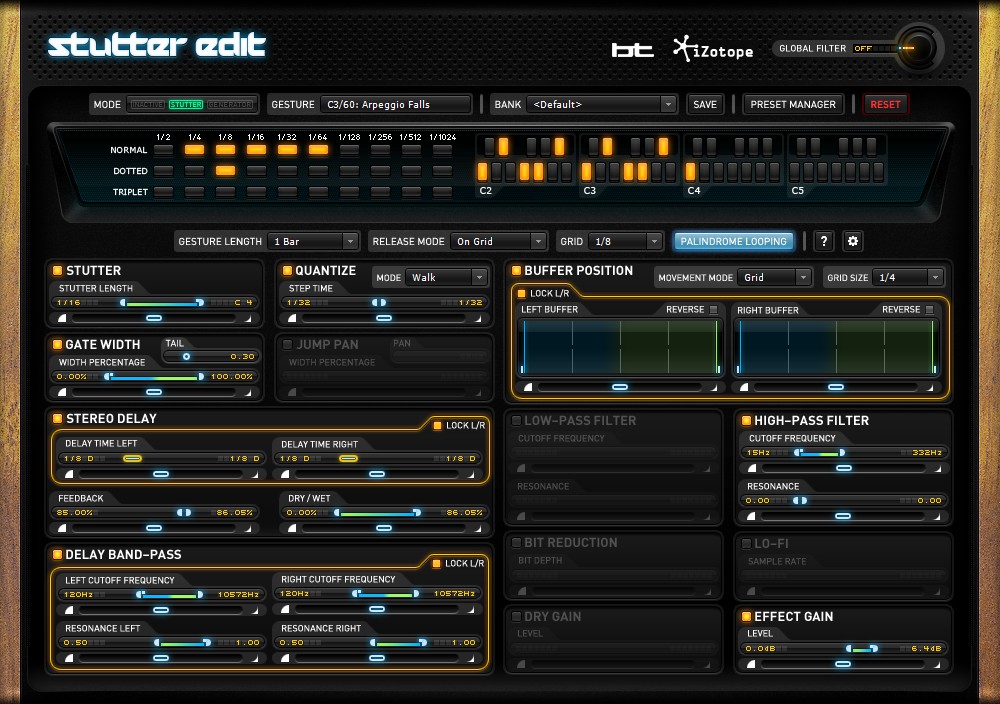Click the BT logo icon

pyautogui.click(x=632, y=50)
